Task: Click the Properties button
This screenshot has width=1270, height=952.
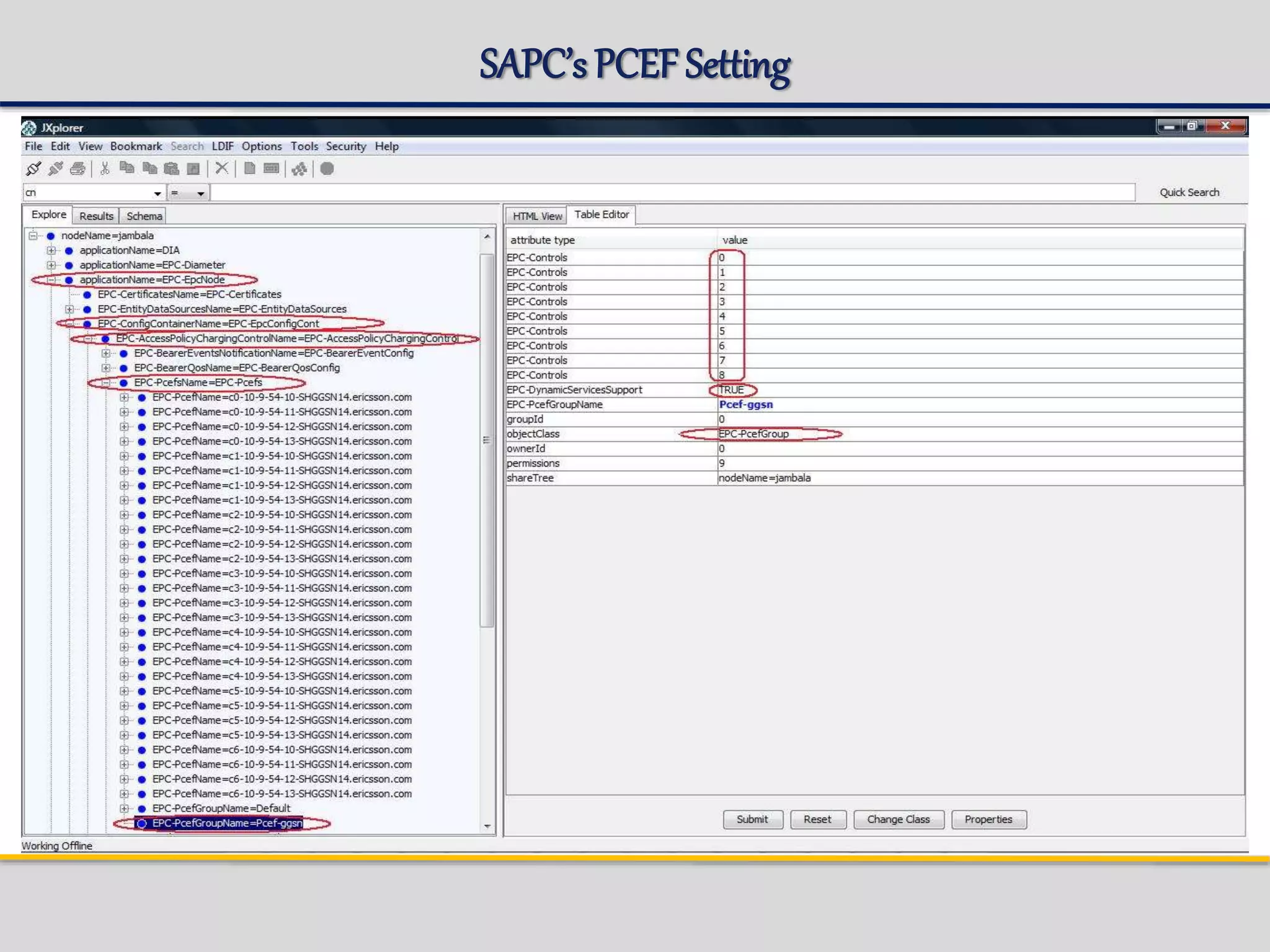Action: tap(988, 819)
